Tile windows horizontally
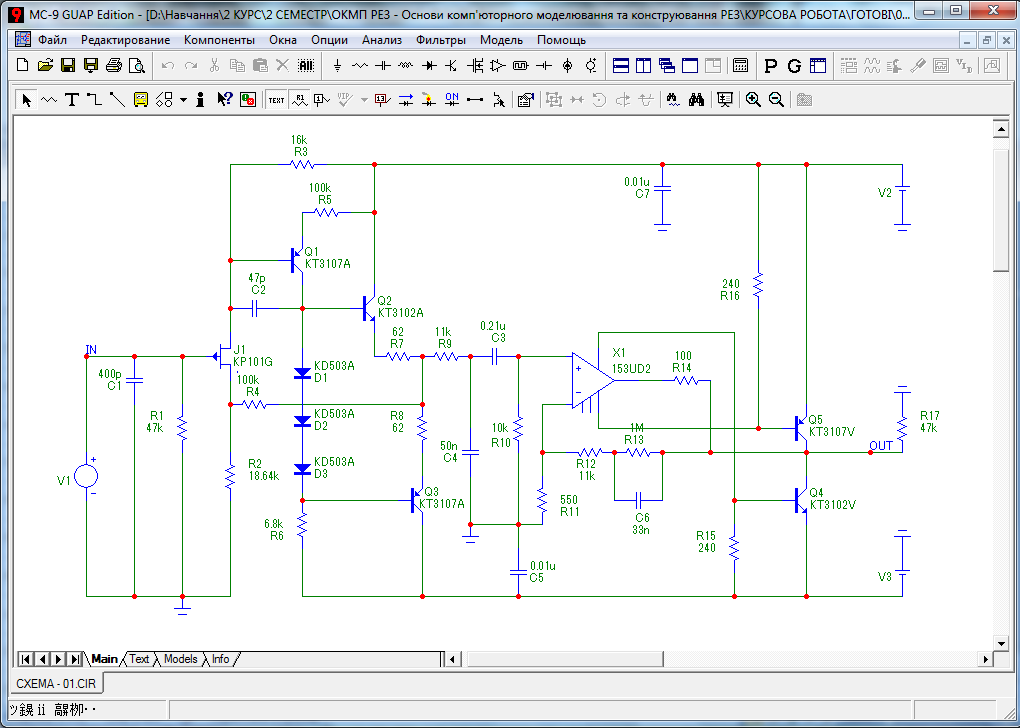The image size is (1020, 728). [621, 65]
